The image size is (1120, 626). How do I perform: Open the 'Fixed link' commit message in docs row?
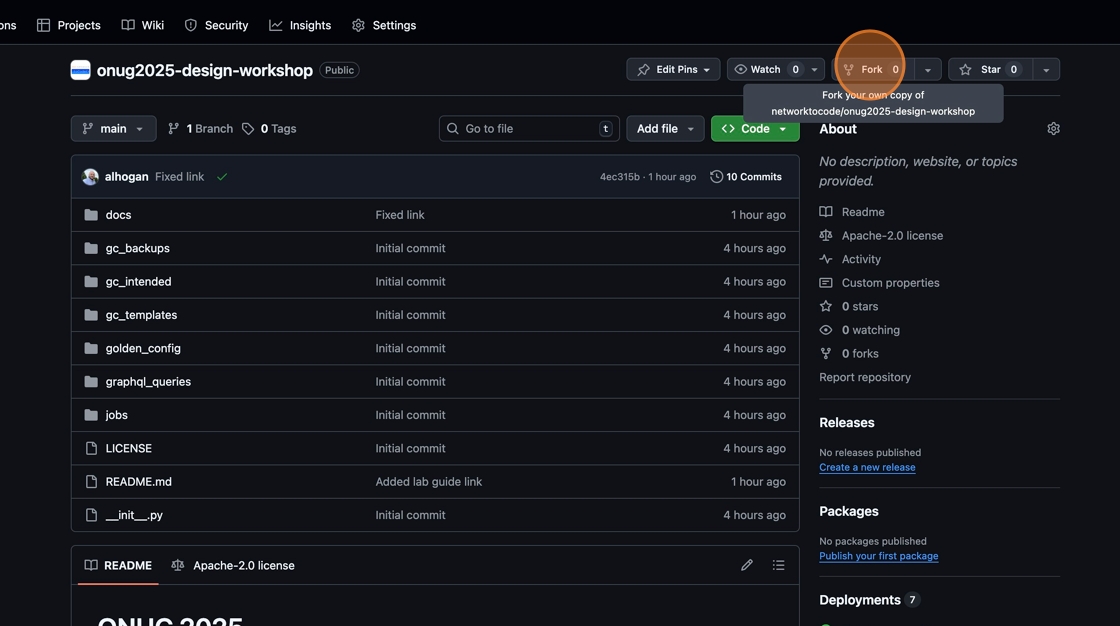point(400,214)
